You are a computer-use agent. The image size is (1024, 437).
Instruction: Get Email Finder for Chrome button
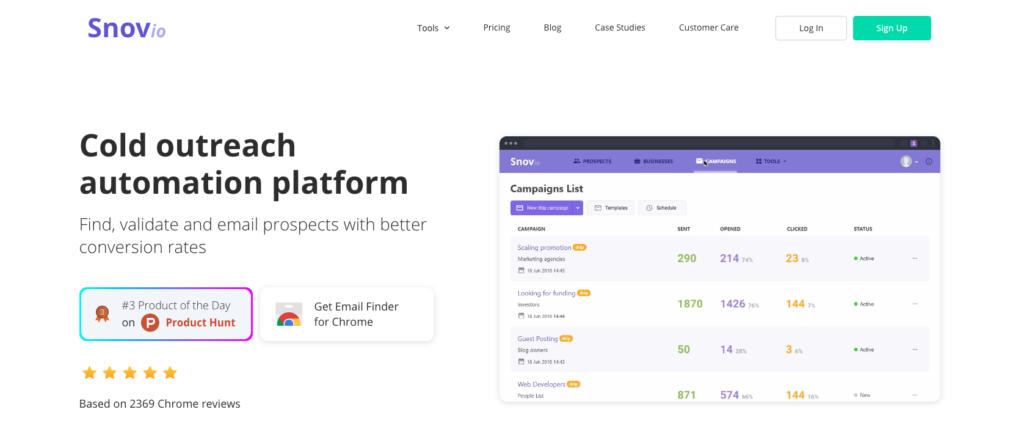[347, 314]
